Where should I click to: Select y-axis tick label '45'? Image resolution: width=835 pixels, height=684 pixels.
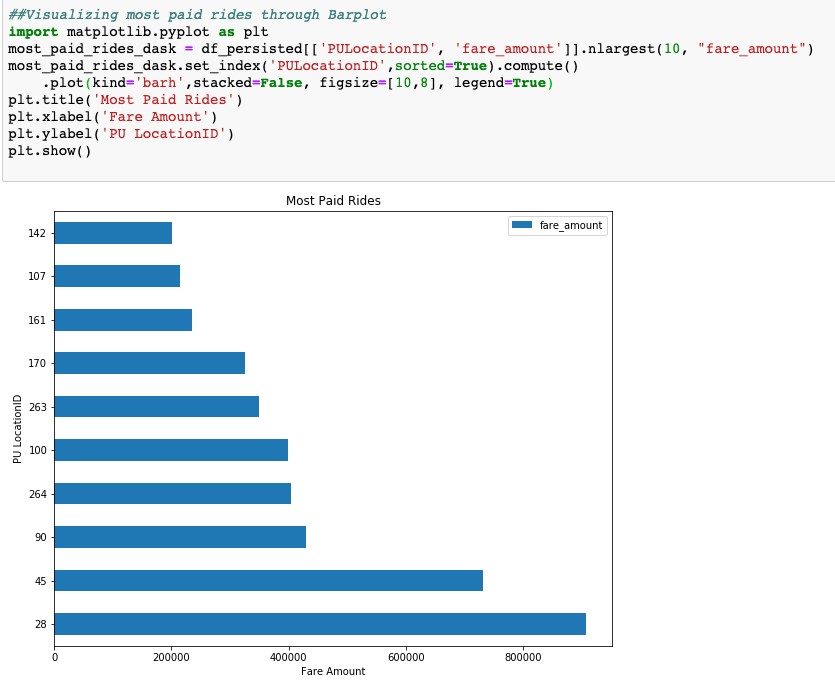pyautogui.click(x=40, y=581)
